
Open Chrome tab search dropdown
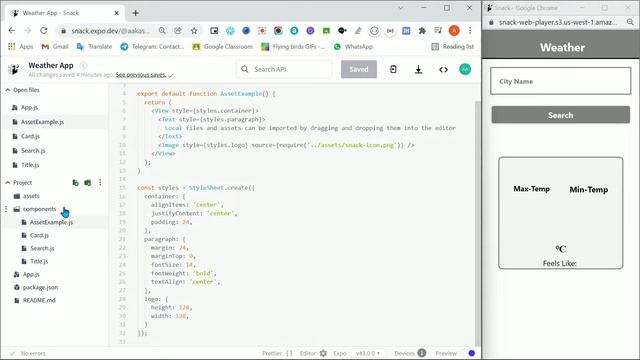tap(400, 8)
